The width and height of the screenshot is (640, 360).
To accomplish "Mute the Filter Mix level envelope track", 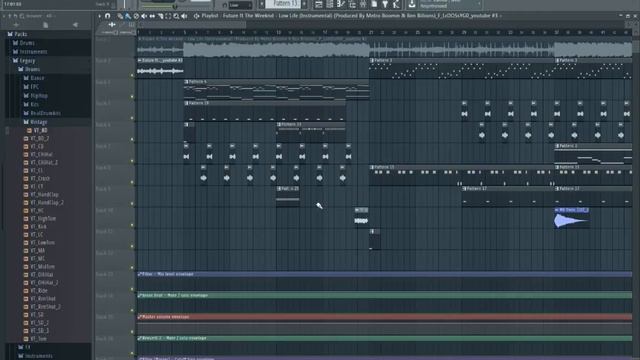I will [132, 289].
